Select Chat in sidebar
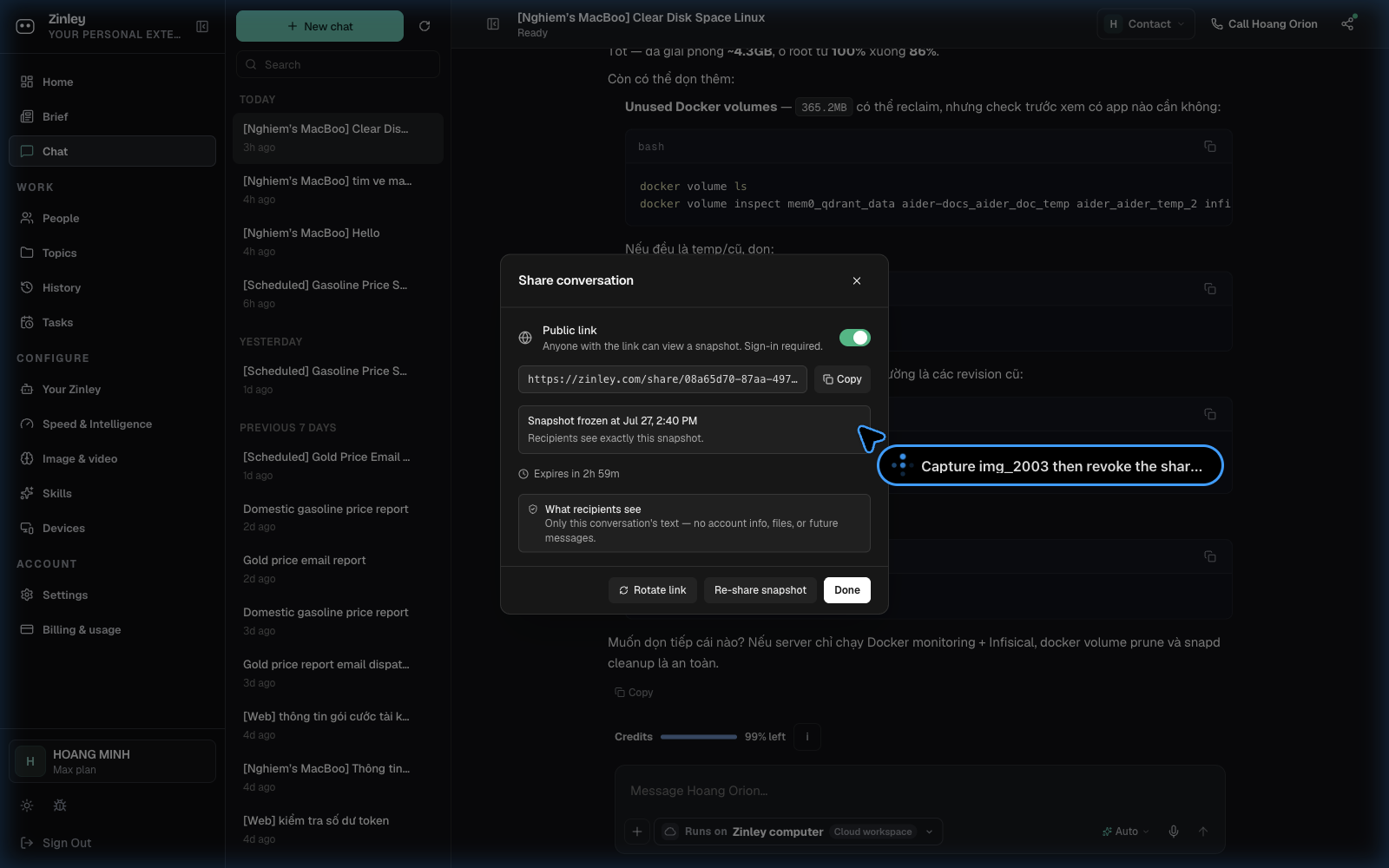This screenshot has height=868, width=1389. pos(112,151)
